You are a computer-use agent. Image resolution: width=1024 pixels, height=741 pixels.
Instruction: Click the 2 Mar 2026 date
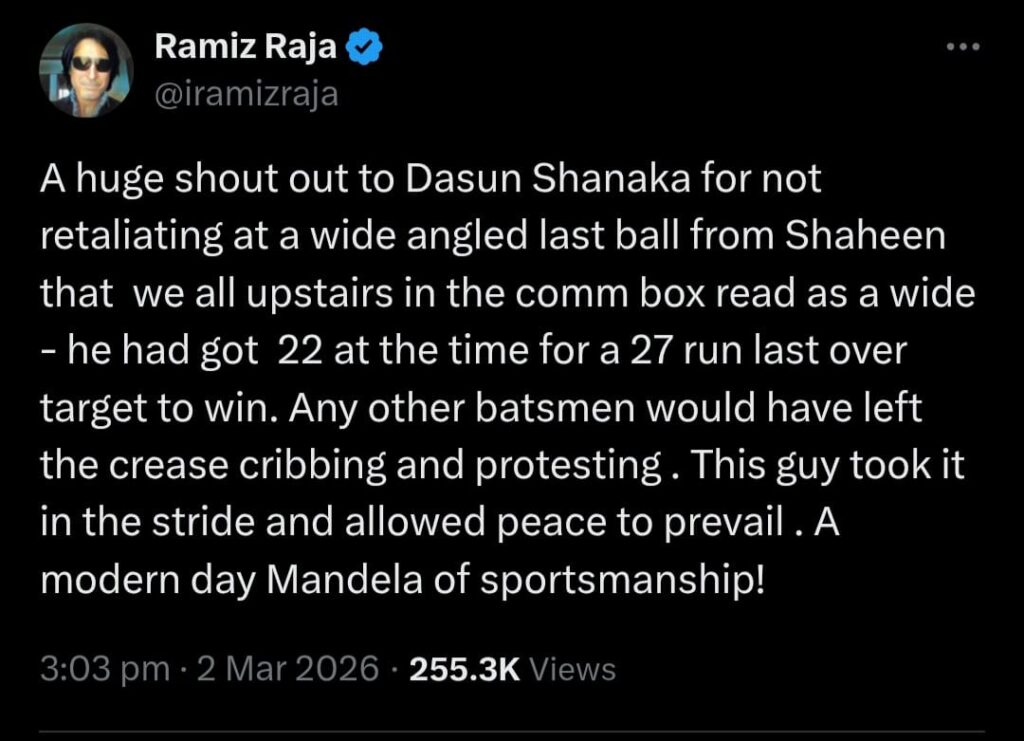(x=286, y=668)
